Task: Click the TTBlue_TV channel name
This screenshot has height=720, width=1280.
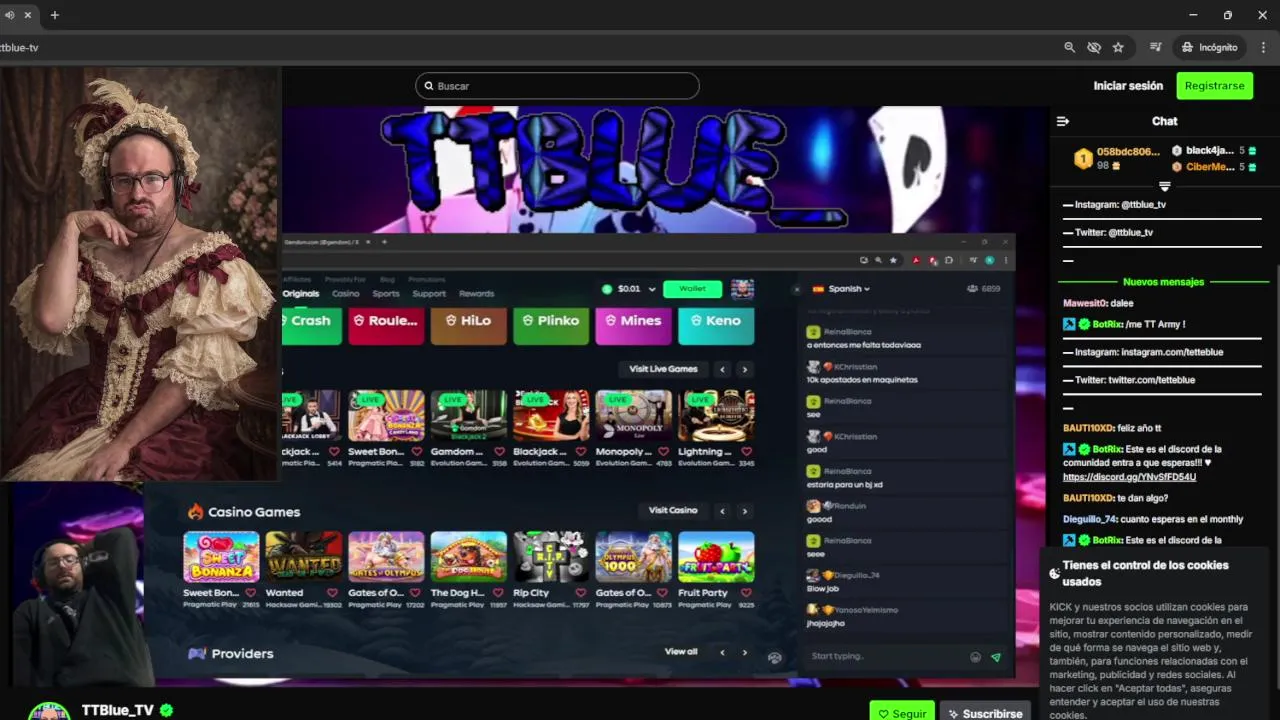Action: 118,710
